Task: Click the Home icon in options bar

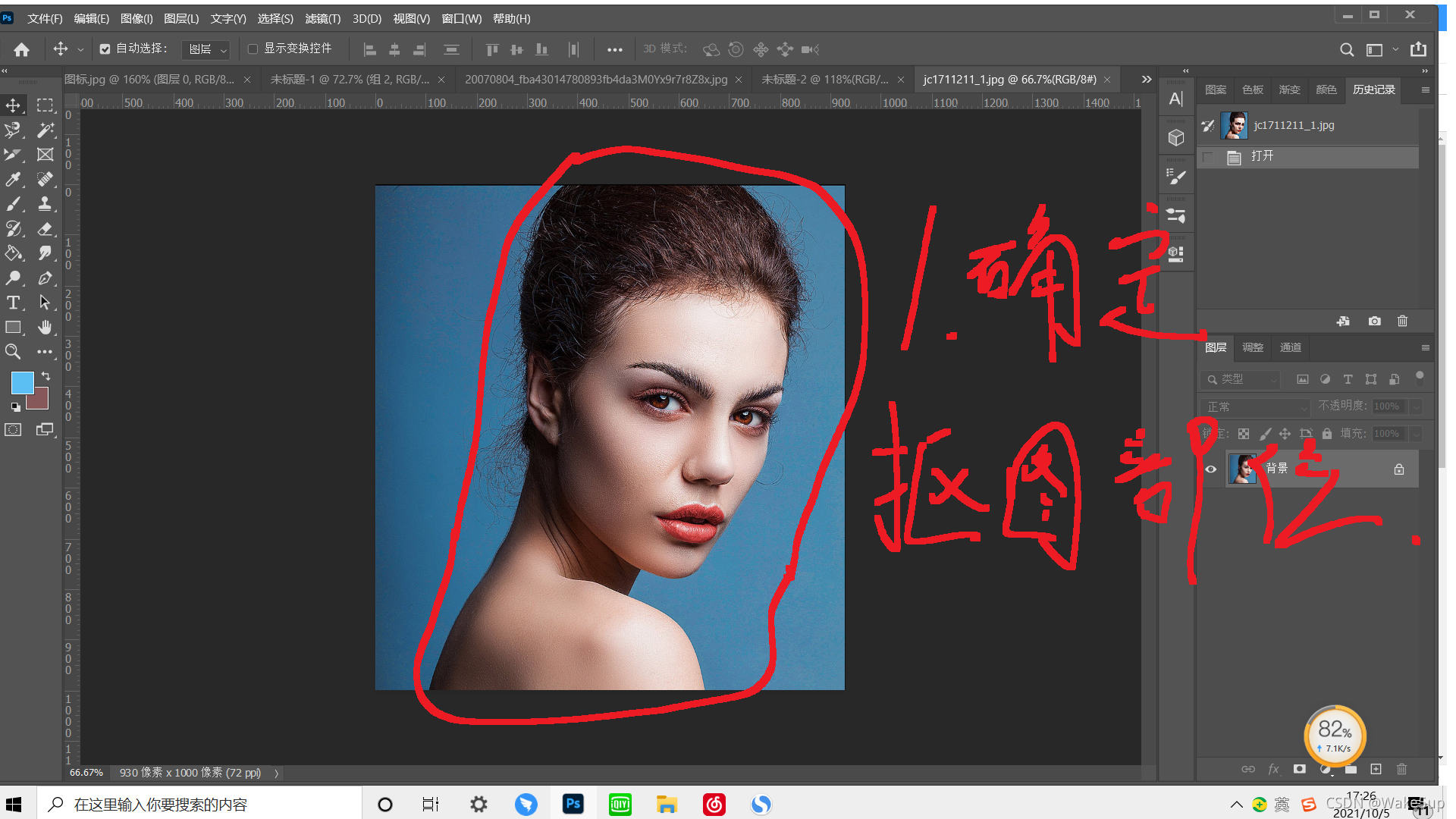Action: pyautogui.click(x=21, y=49)
